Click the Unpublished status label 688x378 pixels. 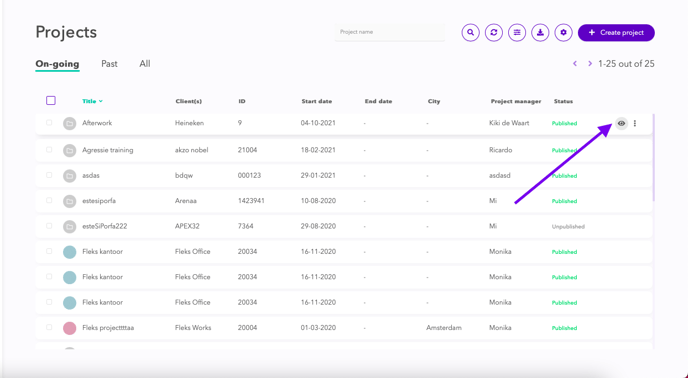coord(568,227)
